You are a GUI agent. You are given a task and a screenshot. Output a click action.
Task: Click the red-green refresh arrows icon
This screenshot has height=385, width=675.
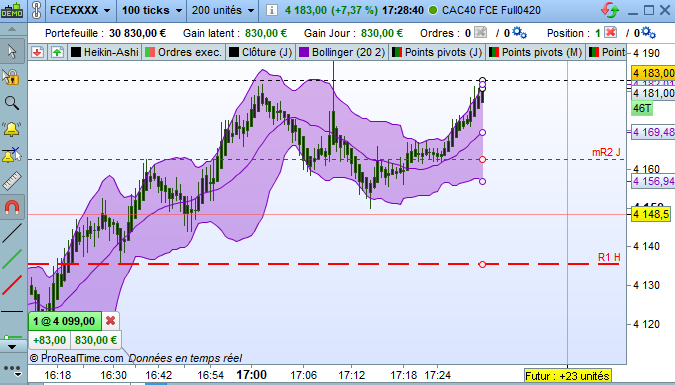(x=610, y=10)
